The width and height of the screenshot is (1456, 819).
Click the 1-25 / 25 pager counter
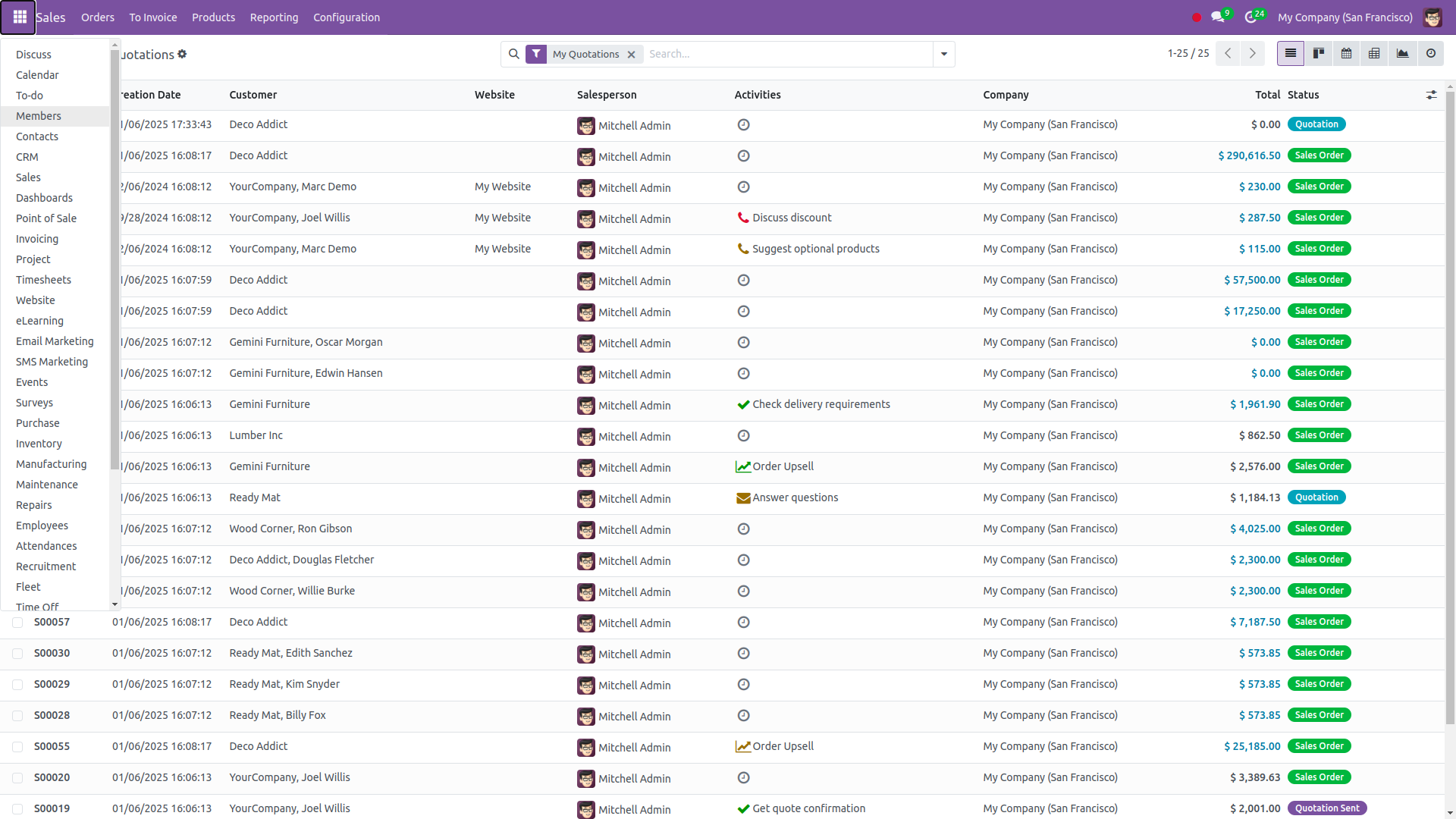click(x=1188, y=53)
